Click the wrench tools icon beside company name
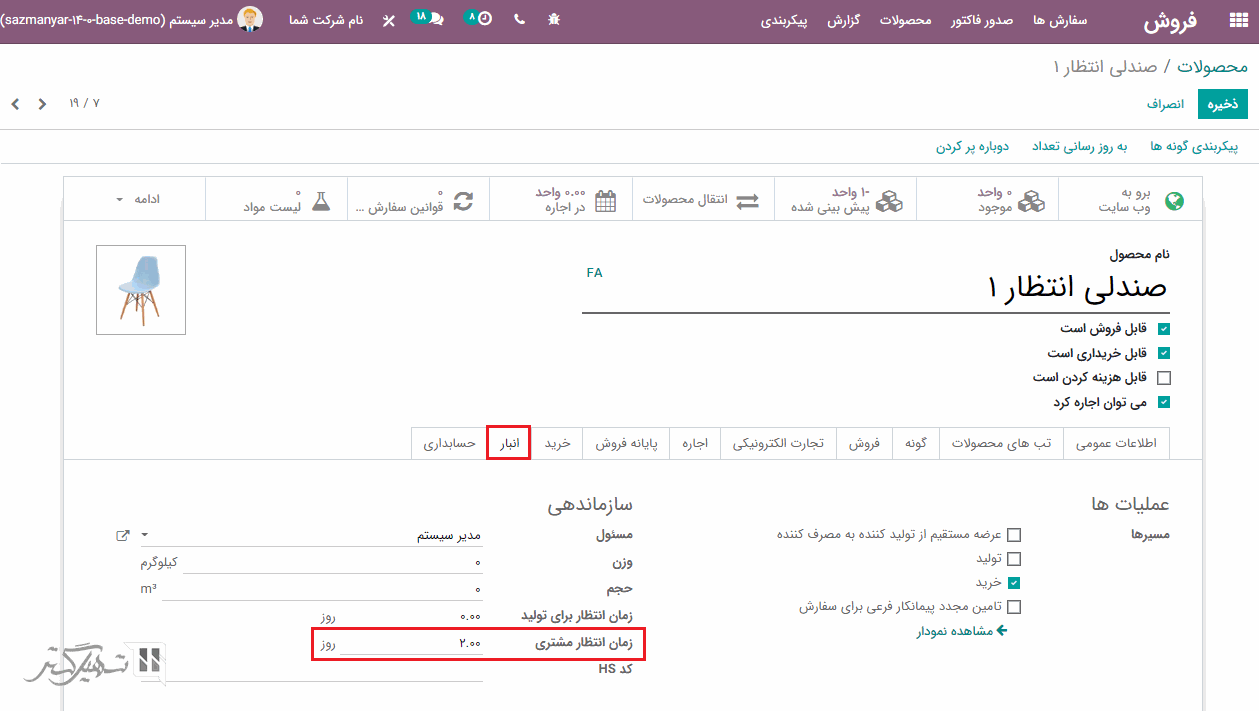1259x711 pixels. click(389, 20)
